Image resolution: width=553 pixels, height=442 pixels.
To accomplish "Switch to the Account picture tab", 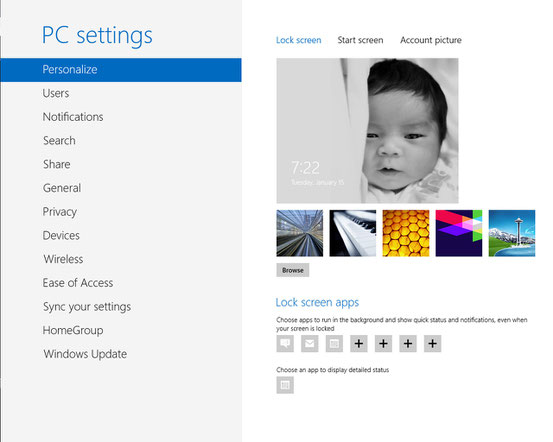I will (x=431, y=41).
